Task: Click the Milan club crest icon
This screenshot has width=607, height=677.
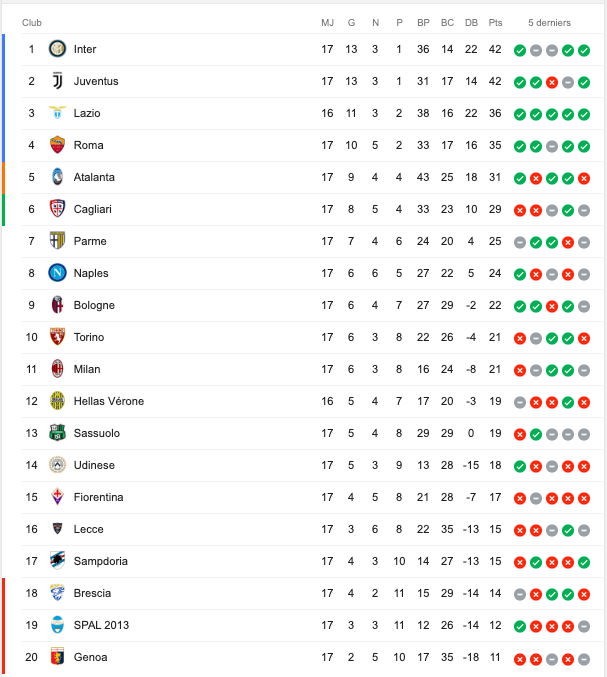Action: 57,369
